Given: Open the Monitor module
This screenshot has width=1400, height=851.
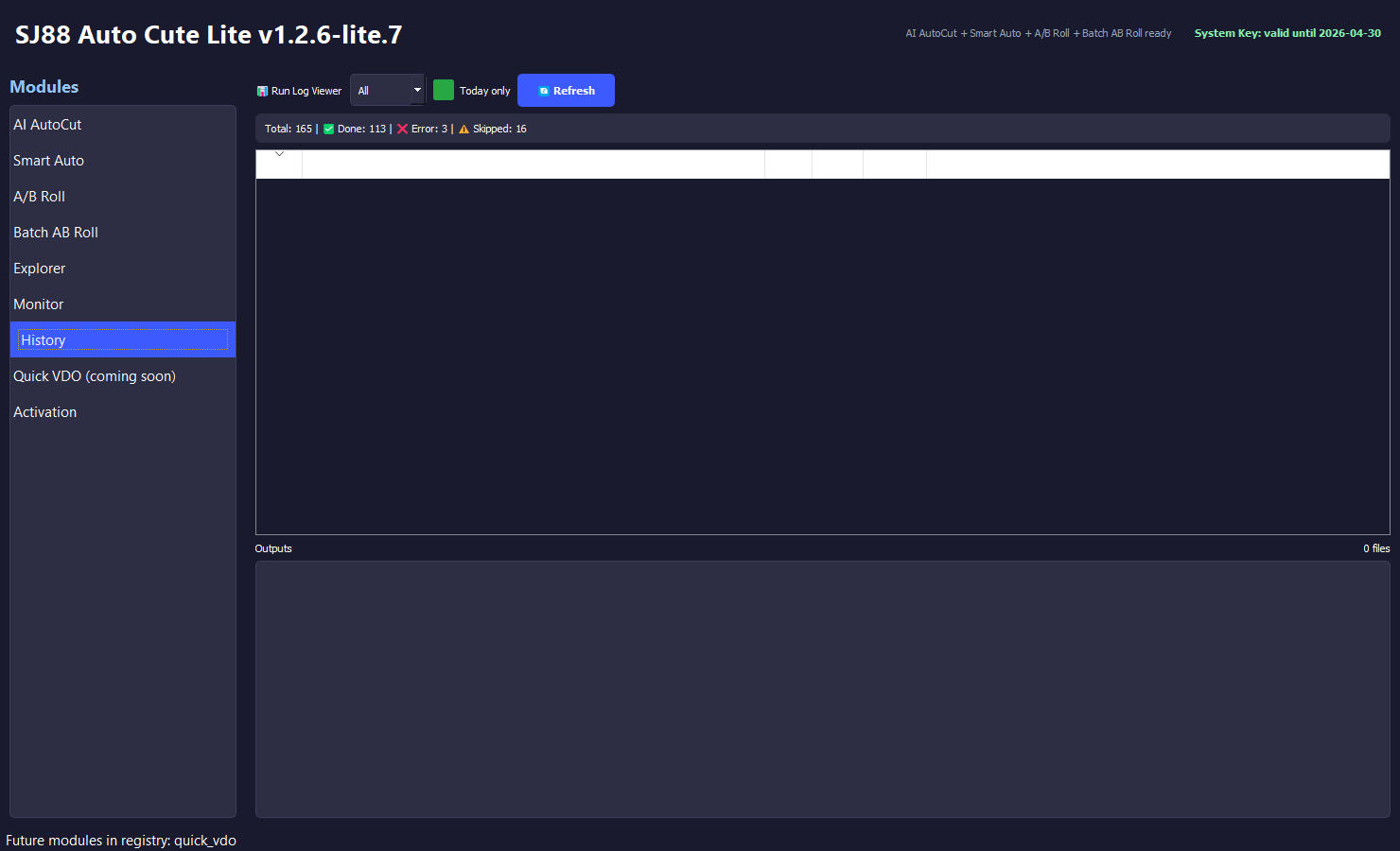Looking at the screenshot, I should point(38,304).
